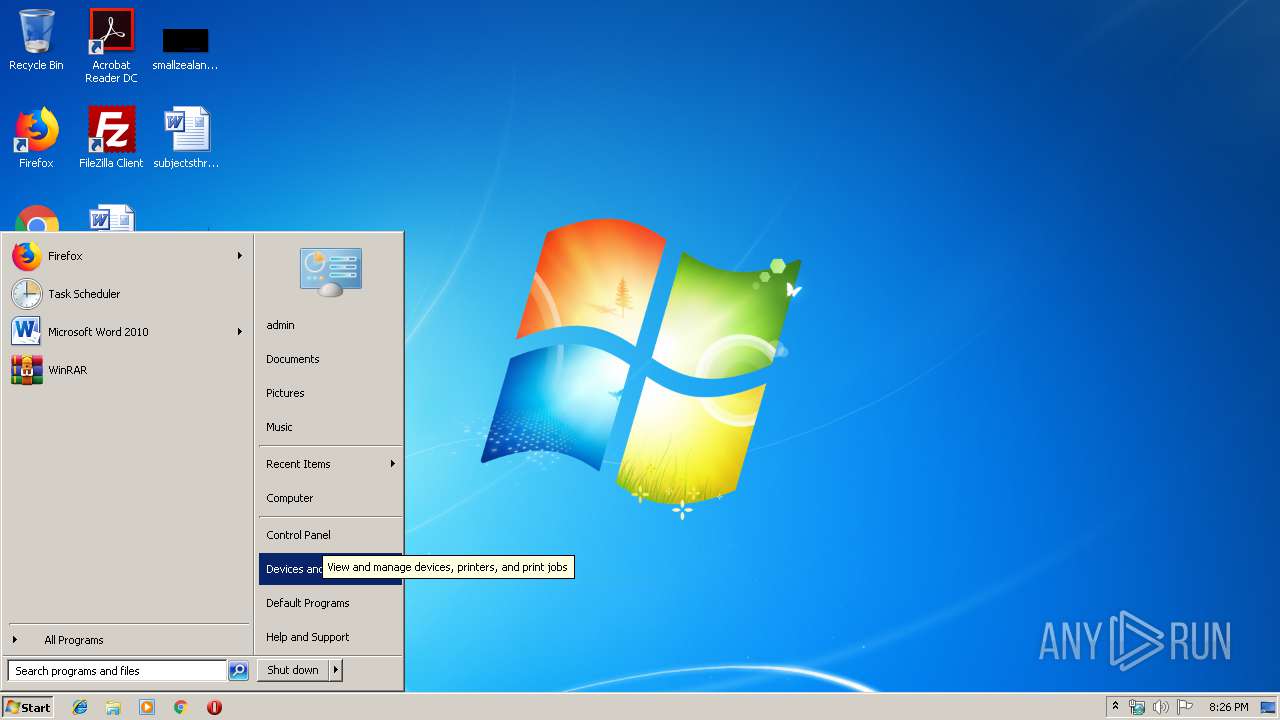Expand All Programs list
The width and height of the screenshot is (1280, 720).
point(127,640)
